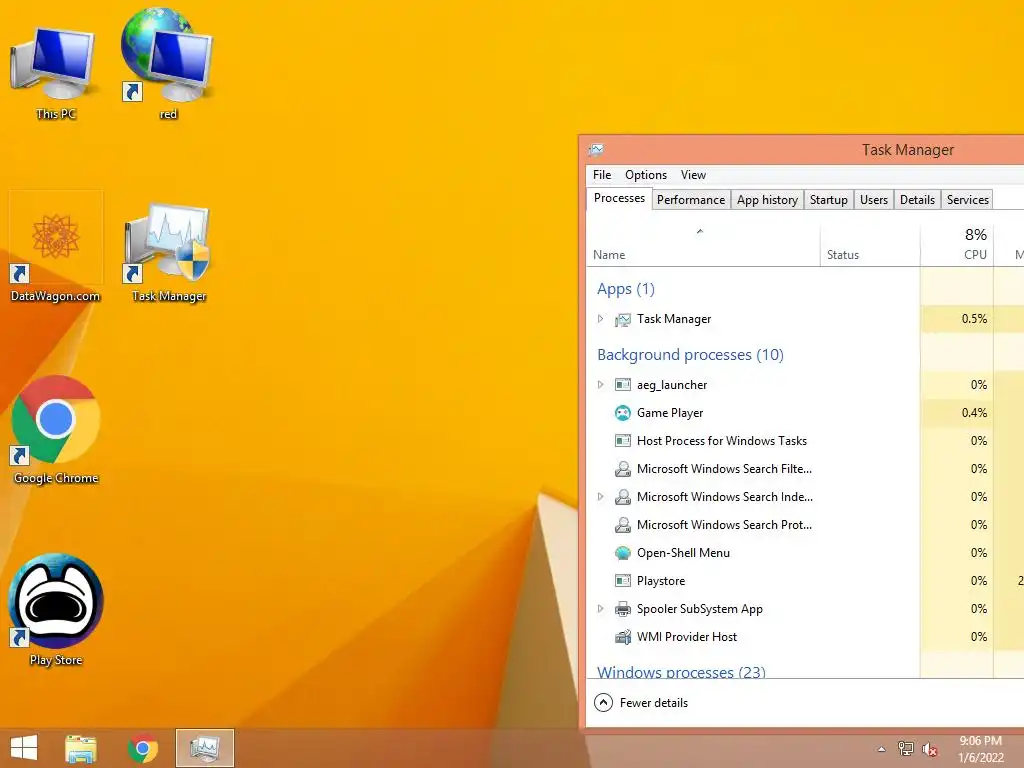Screen dimensions: 1024x768
Task: Click the WMI Provider Host icon
Action: point(623,637)
